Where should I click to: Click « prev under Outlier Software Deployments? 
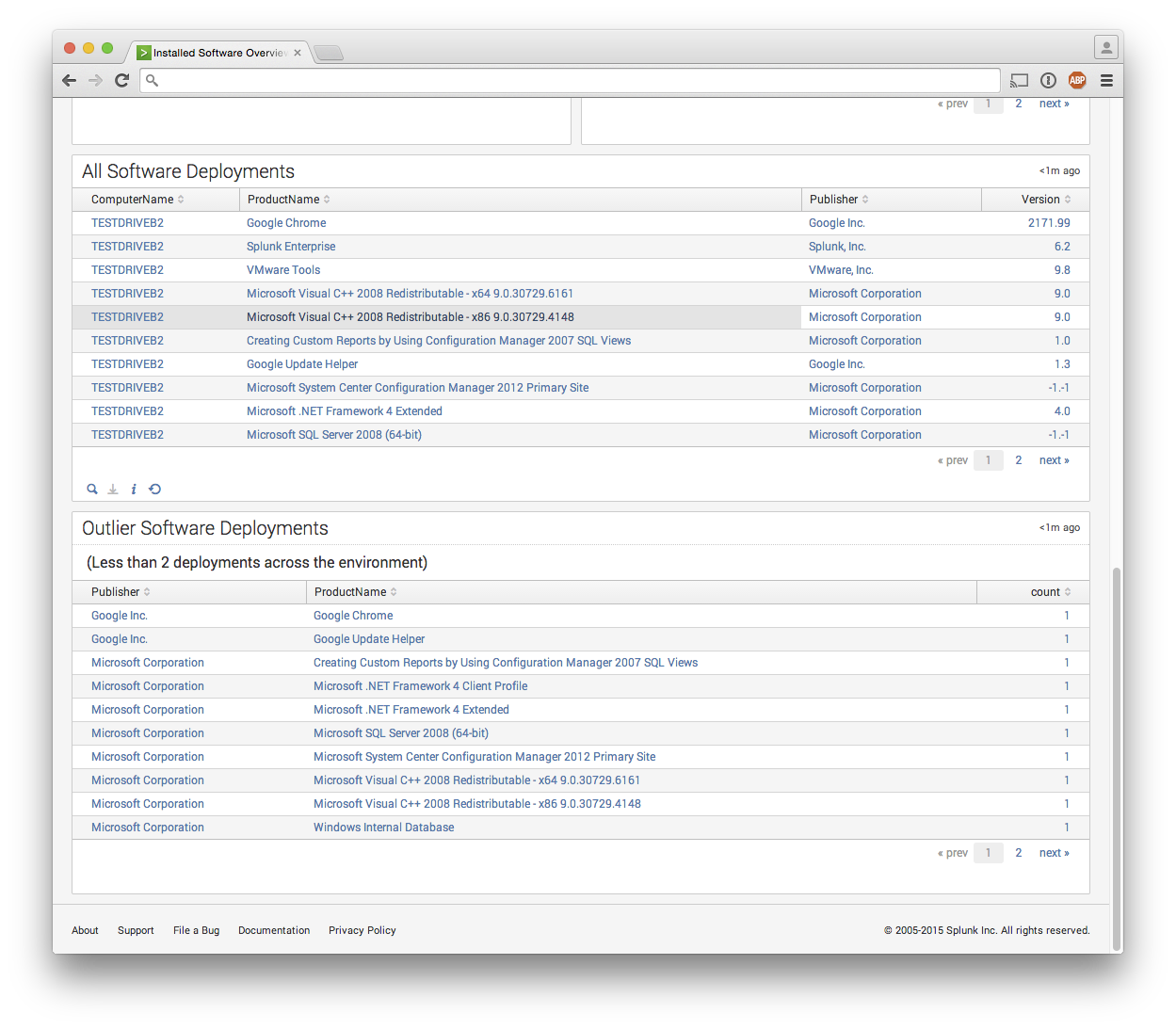(x=953, y=853)
